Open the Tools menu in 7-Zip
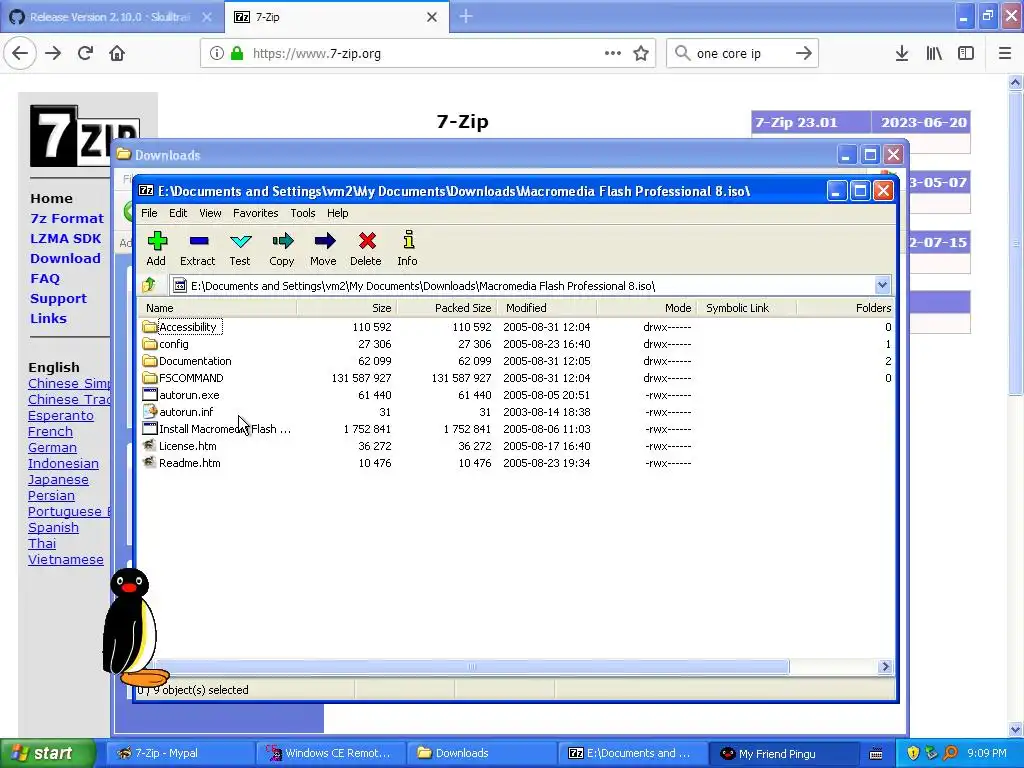The width and height of the screenshot is (1024, 768). (x=302, y=213)
